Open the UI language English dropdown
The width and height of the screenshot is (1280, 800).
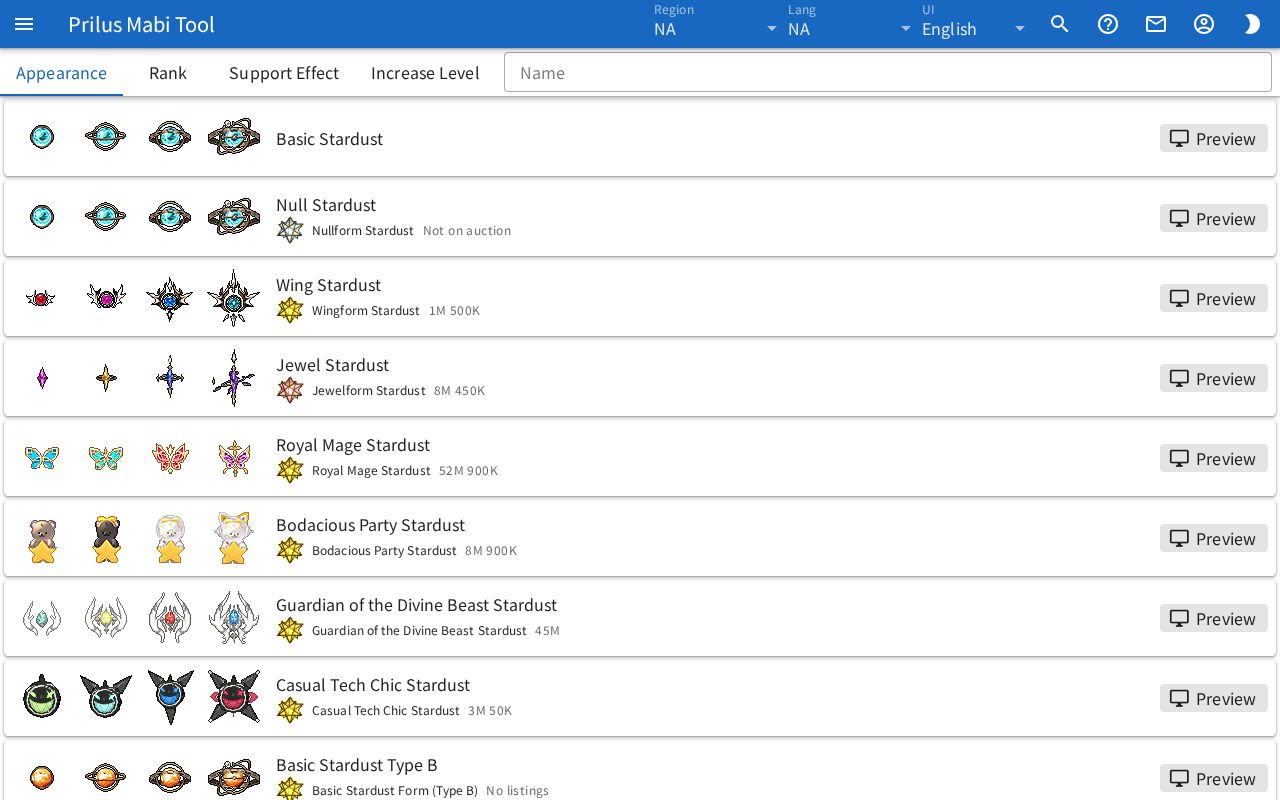pos(975,24)
